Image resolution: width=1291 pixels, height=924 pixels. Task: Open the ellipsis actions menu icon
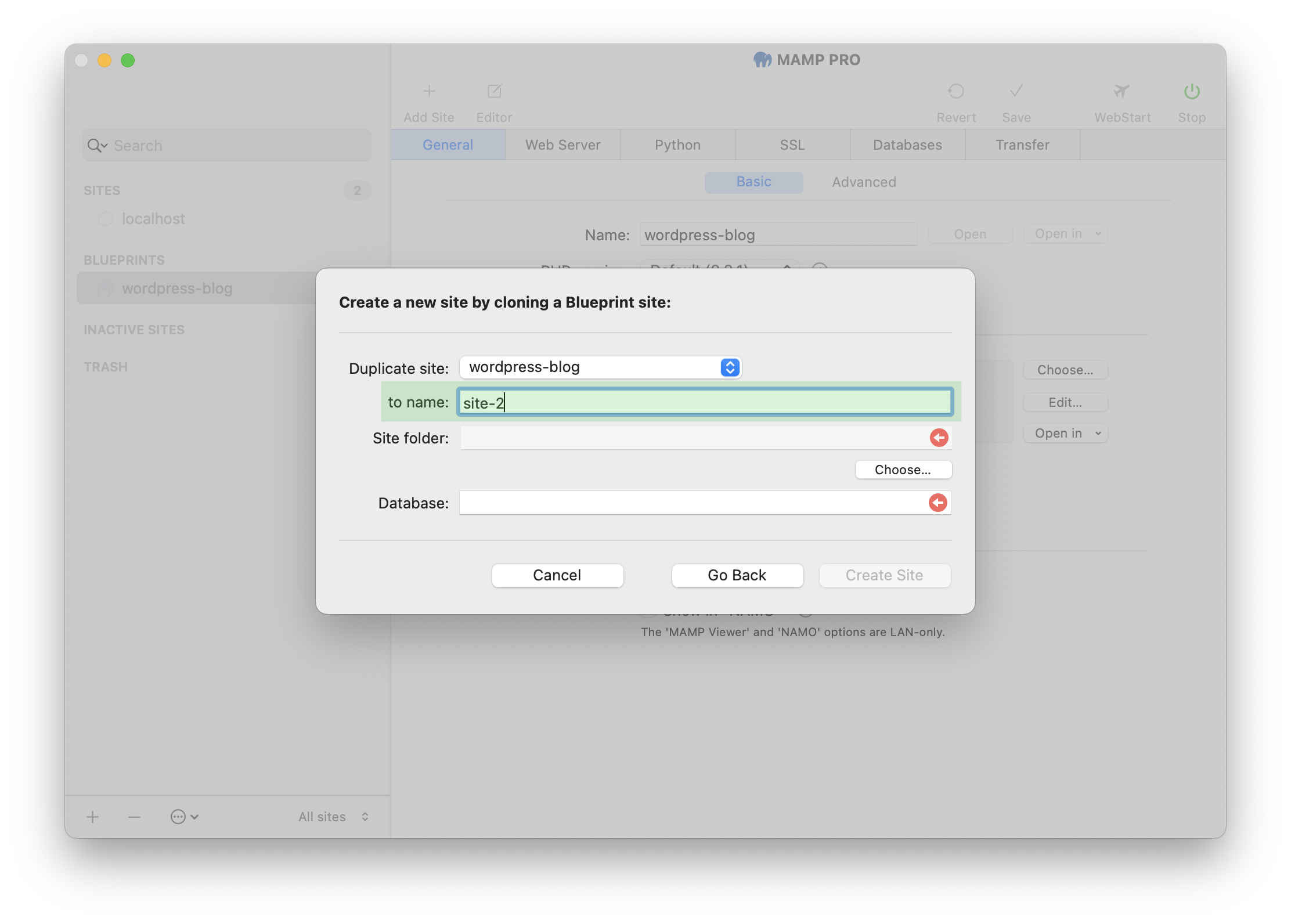185,817
